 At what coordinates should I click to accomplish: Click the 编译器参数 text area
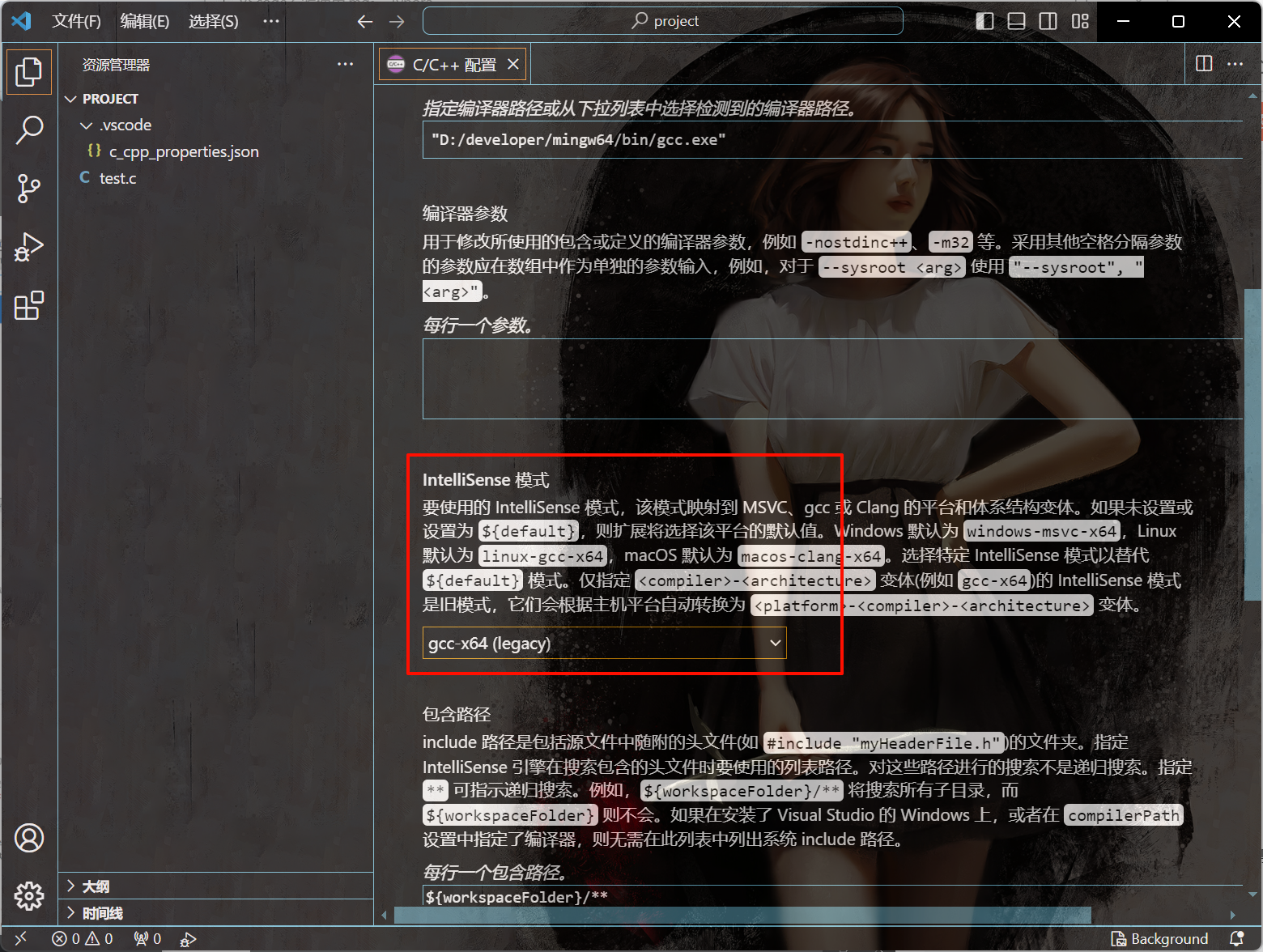(832, 379)
